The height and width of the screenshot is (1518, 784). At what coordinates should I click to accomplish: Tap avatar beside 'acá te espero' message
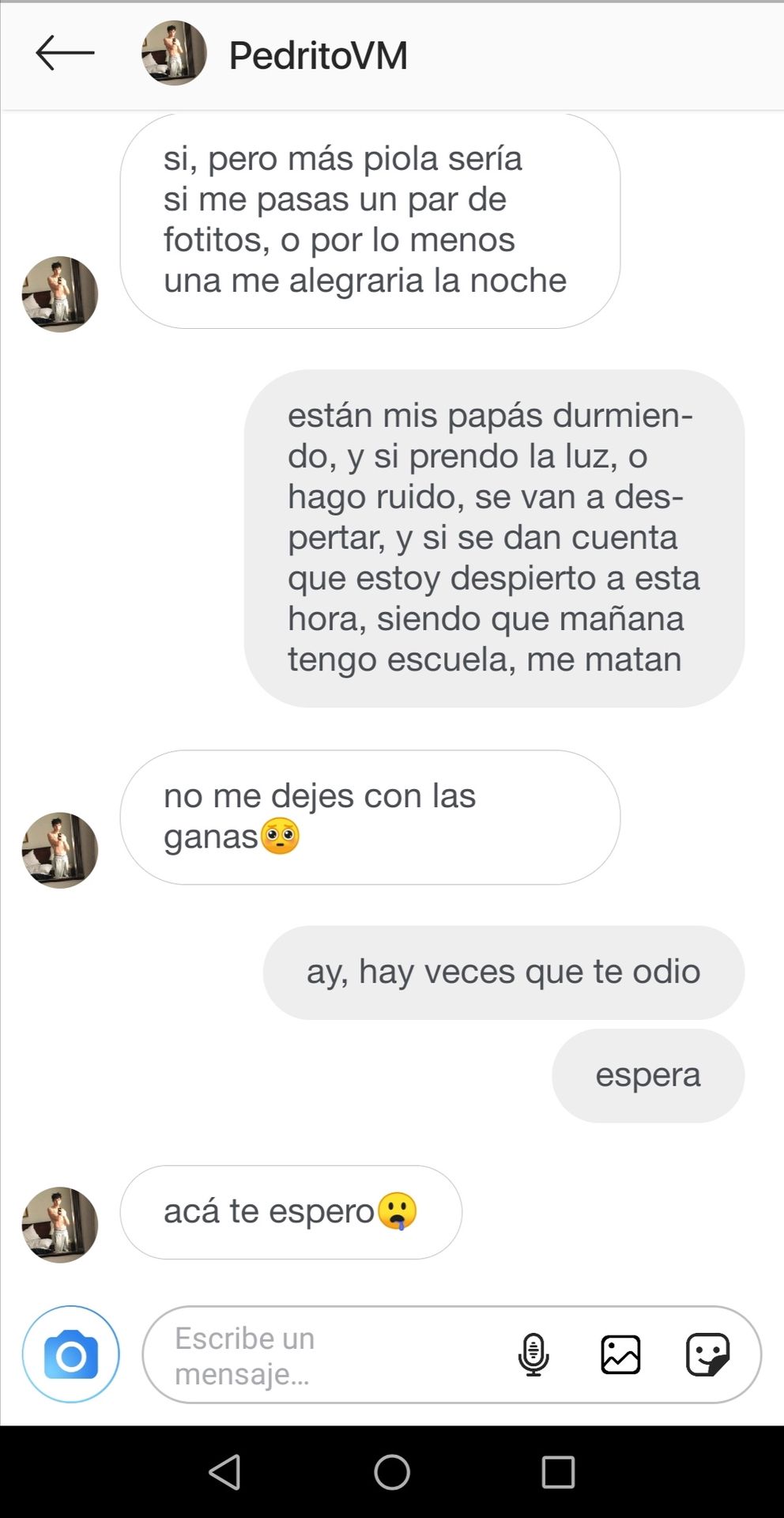point(59,1224)
